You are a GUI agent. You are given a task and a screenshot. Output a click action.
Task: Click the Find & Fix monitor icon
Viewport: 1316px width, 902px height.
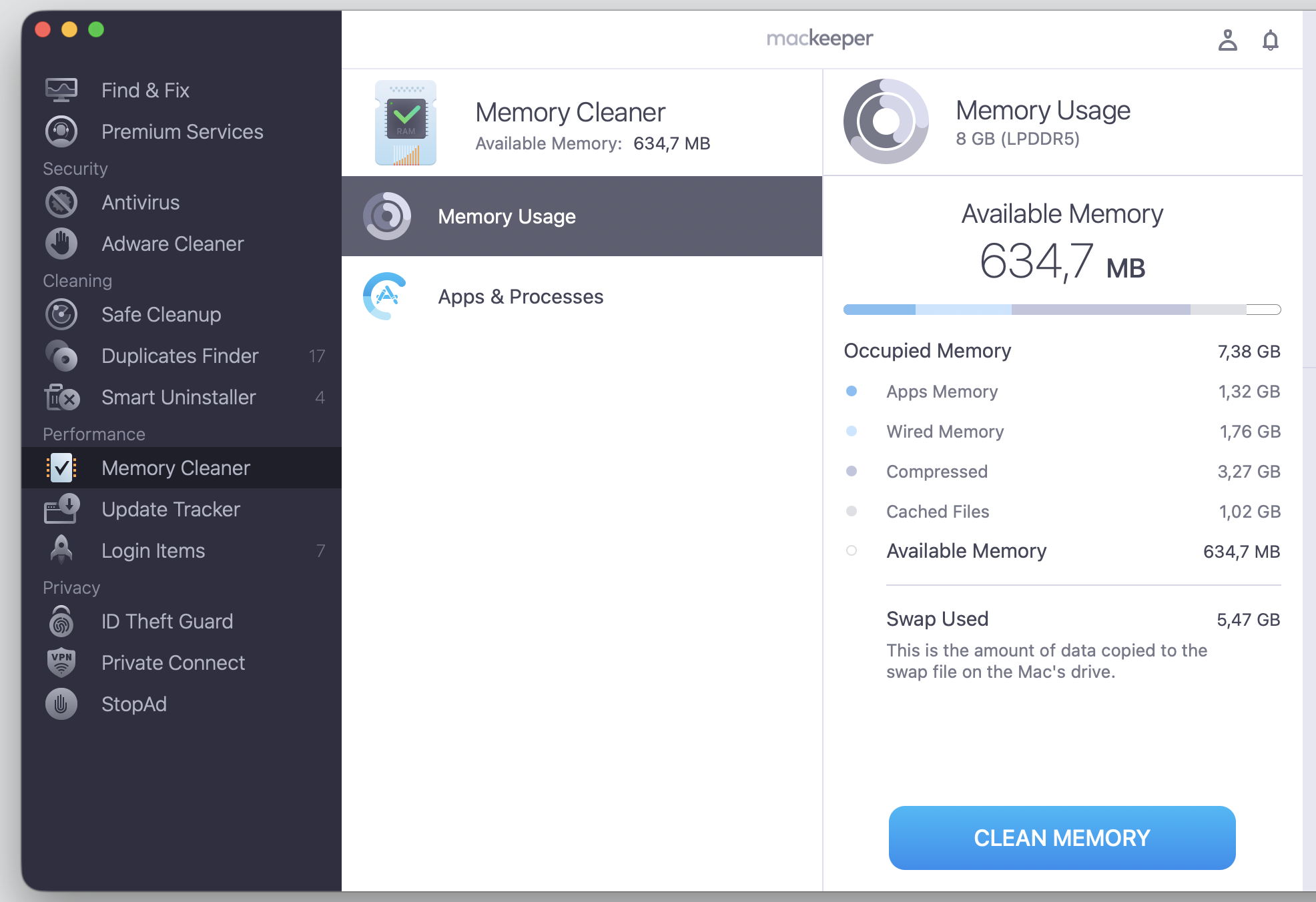[61, 90]
